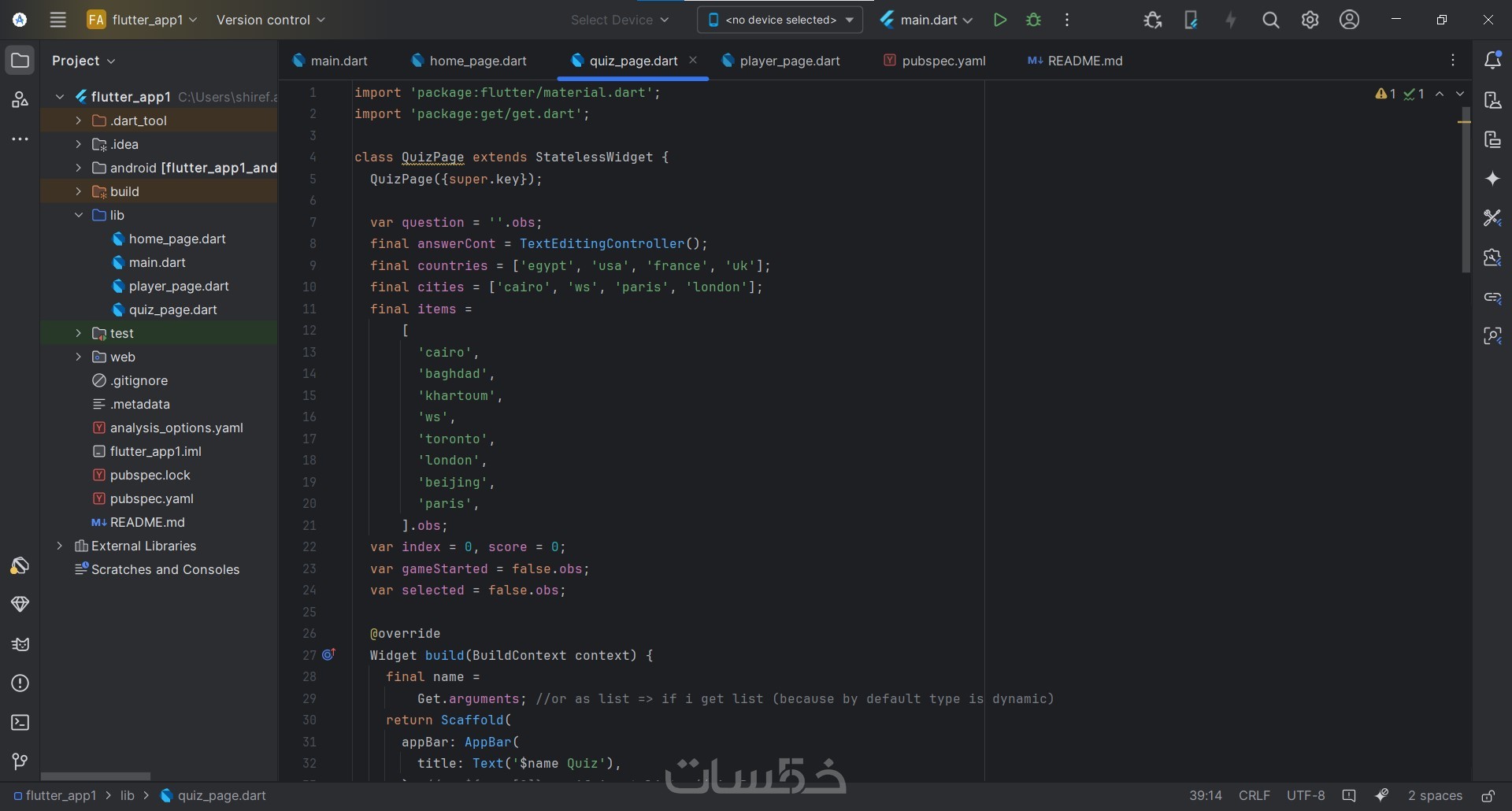
Task: Click the line separator CRLF in status bar
Action: 1254,796
